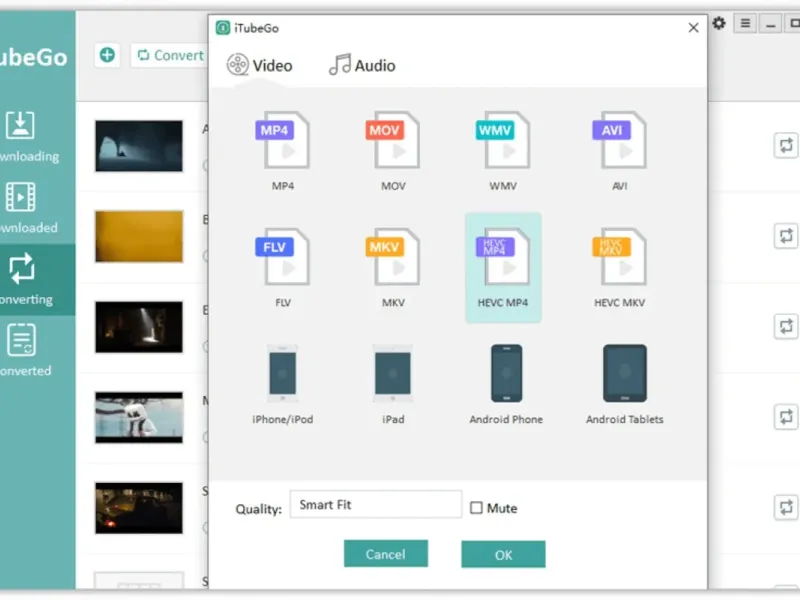
Task: Open the hamburger menu in main window
Action: click(x=745, y=23)
